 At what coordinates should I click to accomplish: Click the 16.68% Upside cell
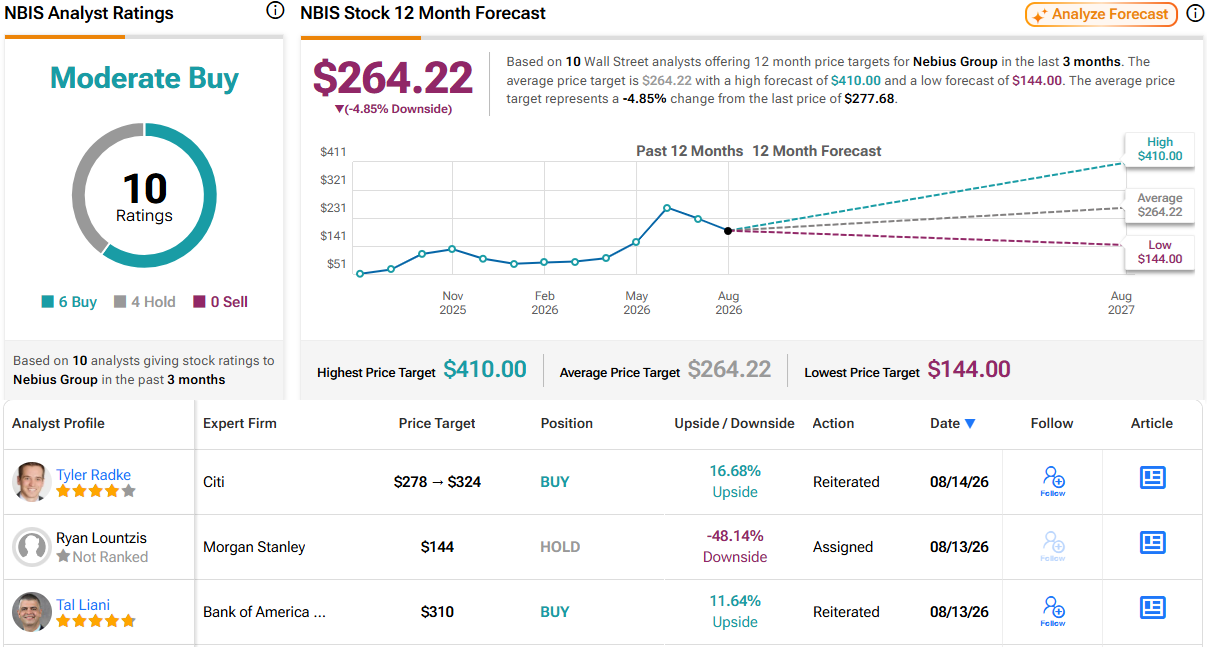735,481
